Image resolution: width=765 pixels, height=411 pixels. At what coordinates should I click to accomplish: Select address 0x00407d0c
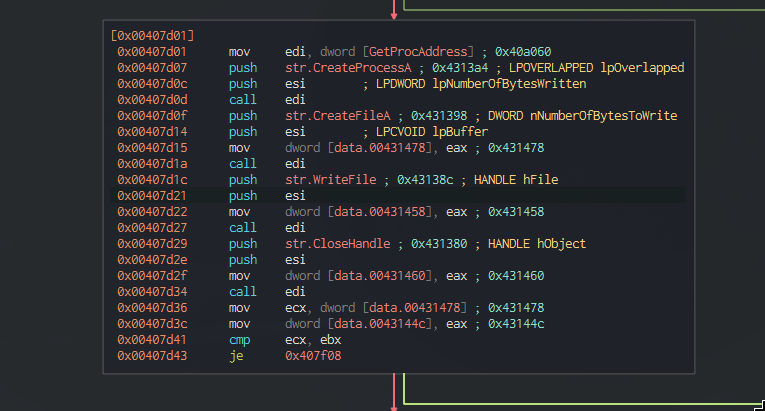point(152,84)
